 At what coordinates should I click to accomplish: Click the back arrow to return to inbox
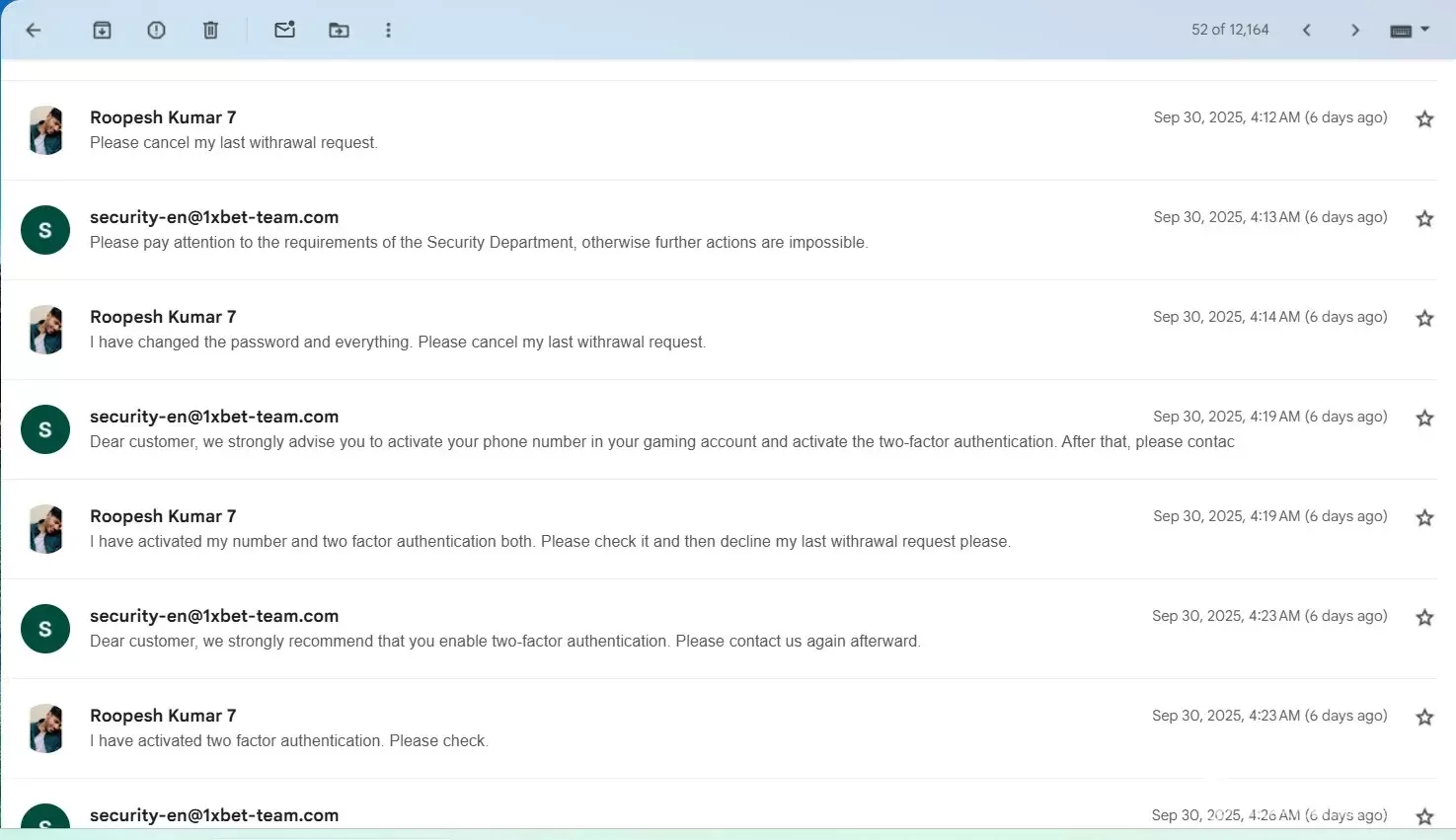tap(34, 31)
